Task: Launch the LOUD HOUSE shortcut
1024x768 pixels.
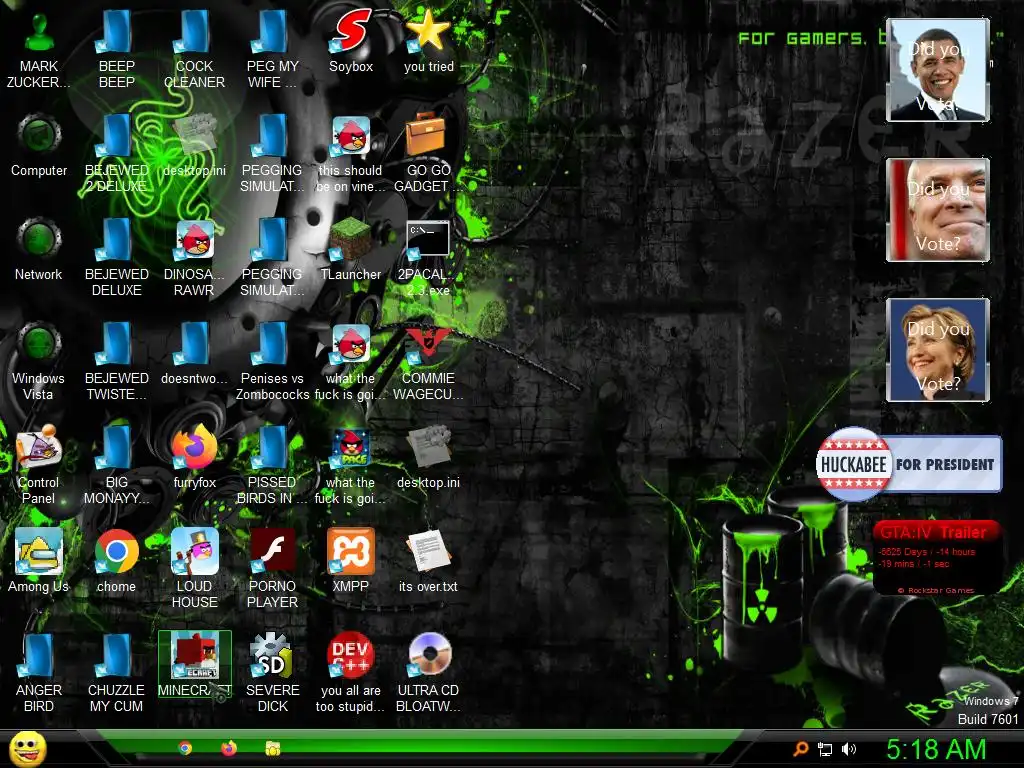Action: tap(195, 569)
